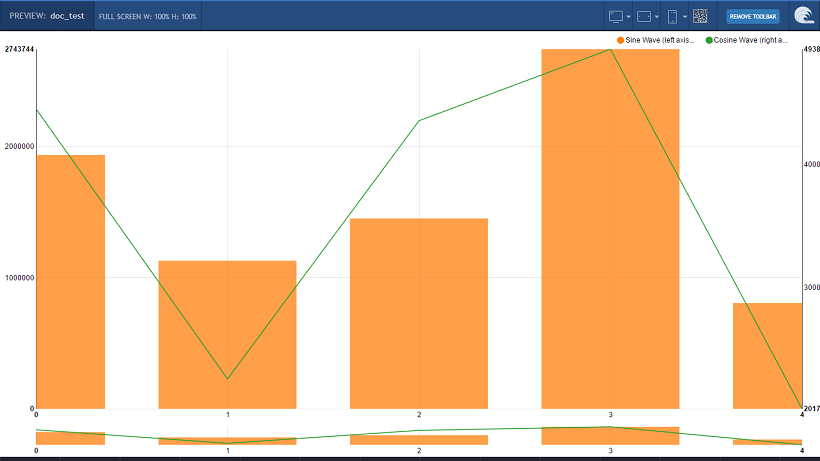Viewport: 820px width, 461px height.
Task: Click the orange bar at x=1
Action: [227, 334]
